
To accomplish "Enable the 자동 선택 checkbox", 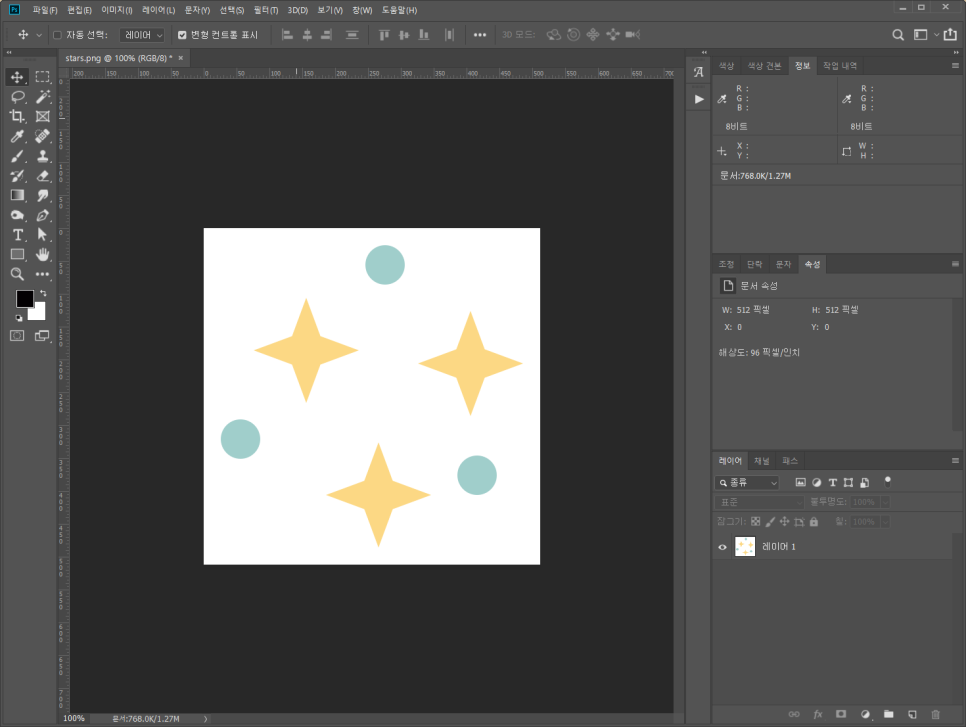I will point(57,35).
